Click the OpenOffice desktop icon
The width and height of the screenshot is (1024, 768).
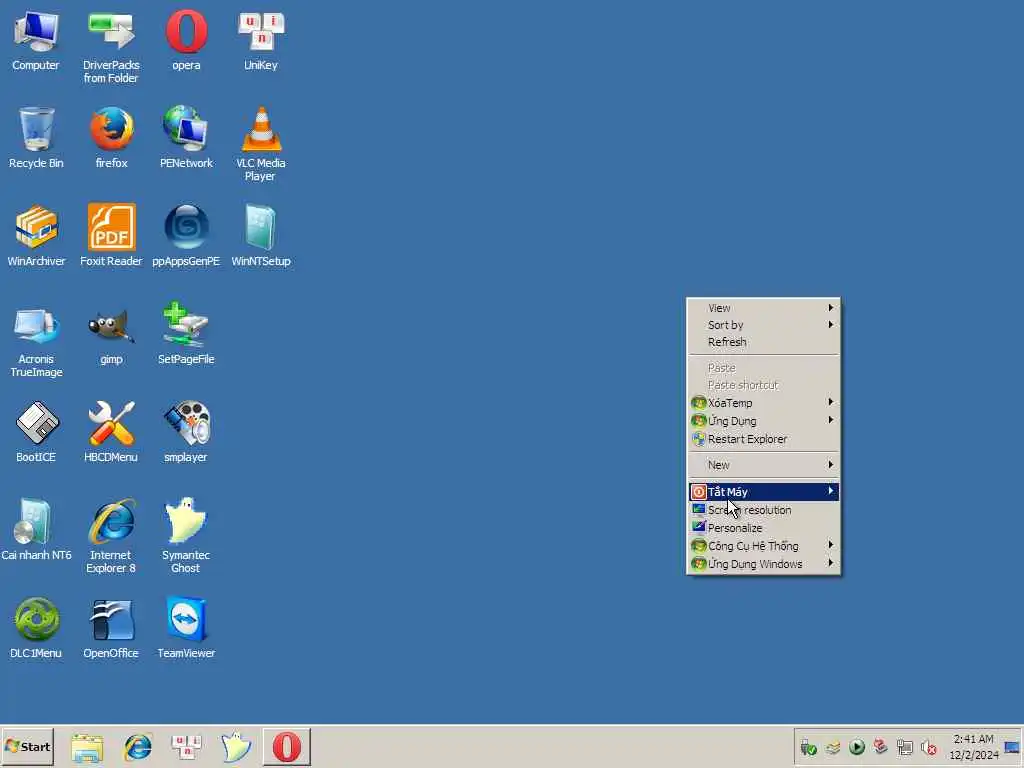111,628
